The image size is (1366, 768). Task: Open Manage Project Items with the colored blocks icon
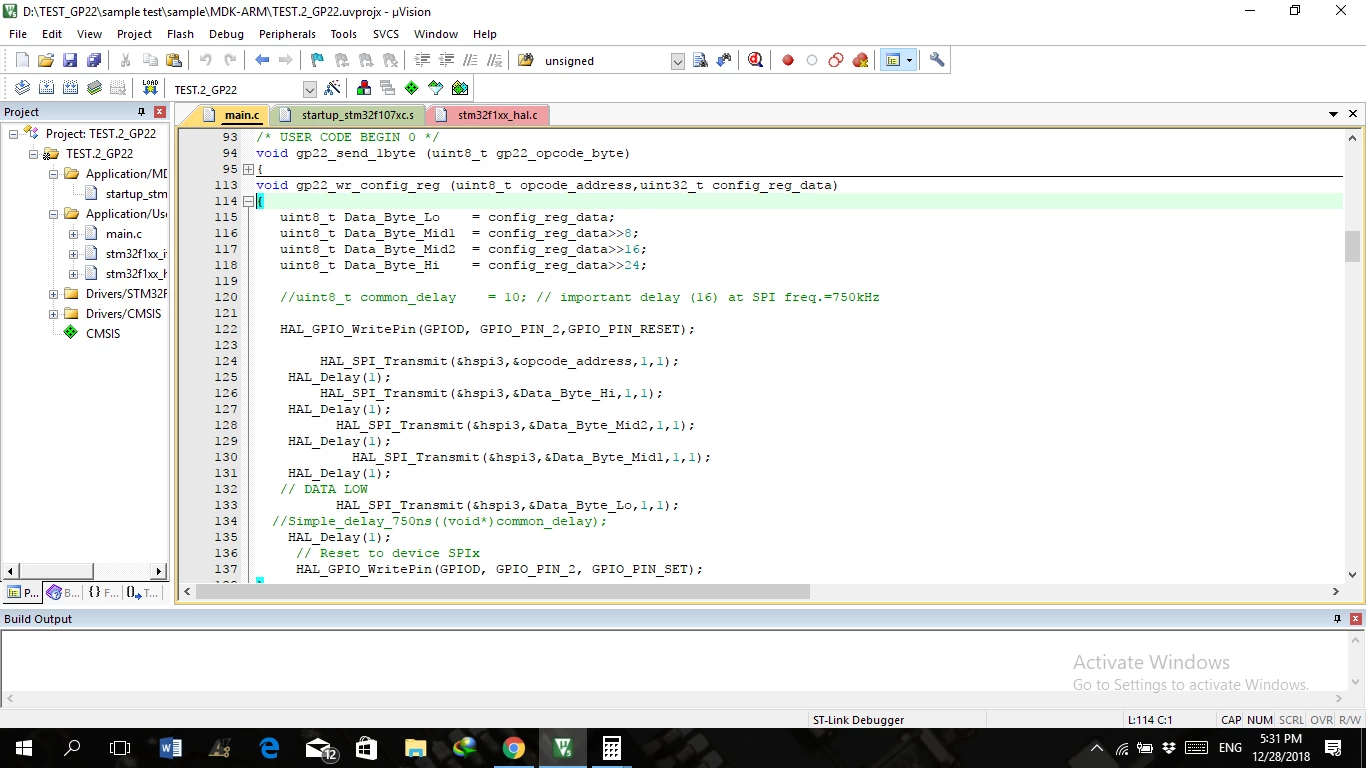point(364,88)
